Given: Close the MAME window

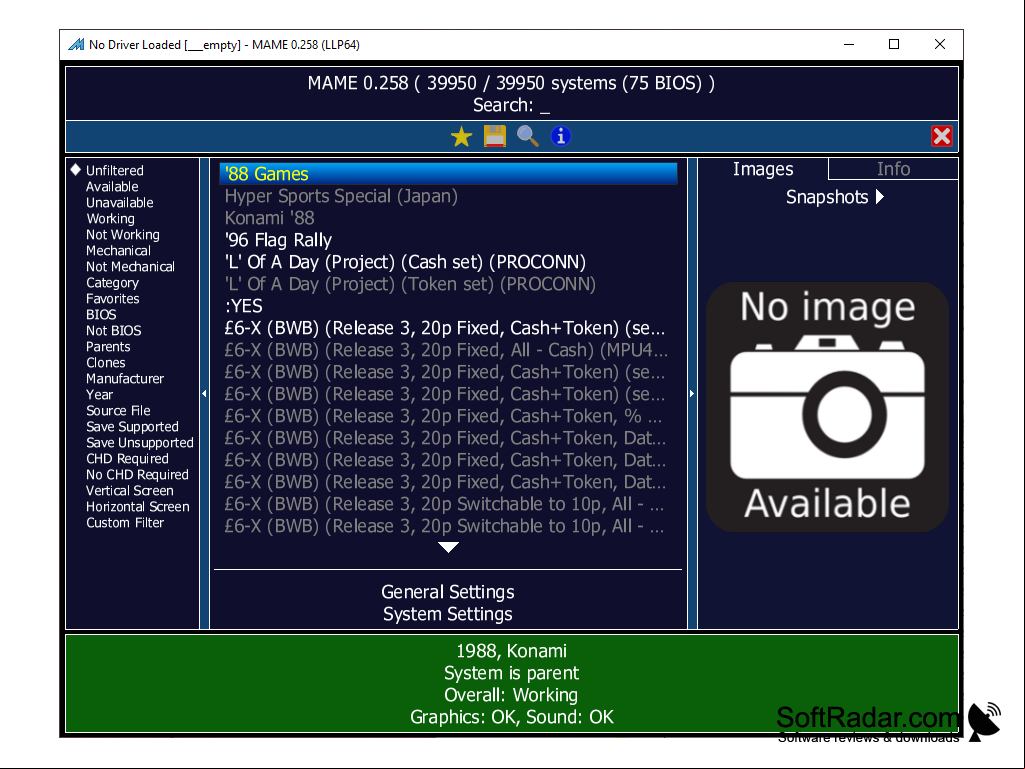Looking at the screenshot, I should (x=939, y=44).
